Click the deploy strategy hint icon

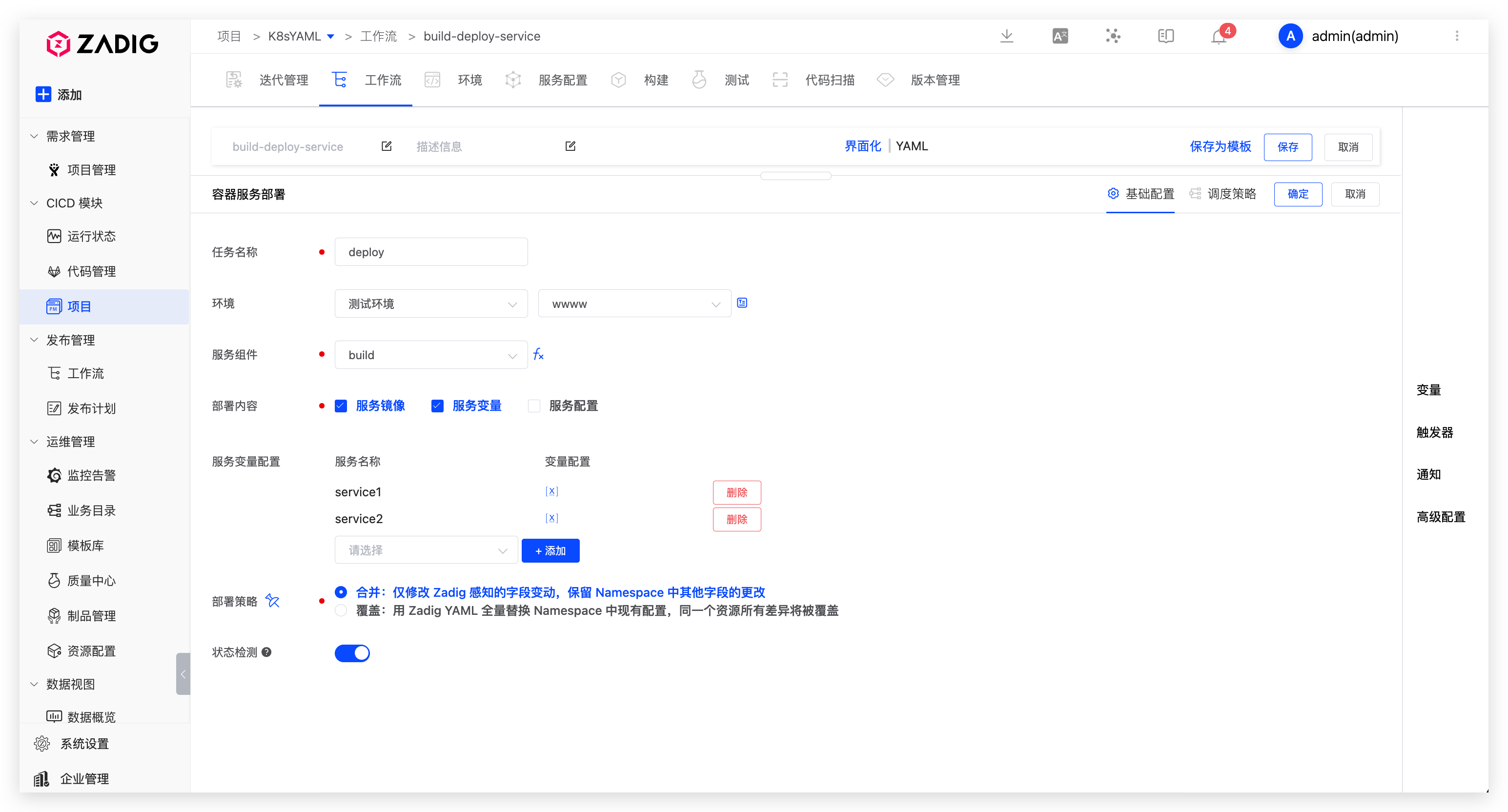pyautogui.click(x=272, y=600)
